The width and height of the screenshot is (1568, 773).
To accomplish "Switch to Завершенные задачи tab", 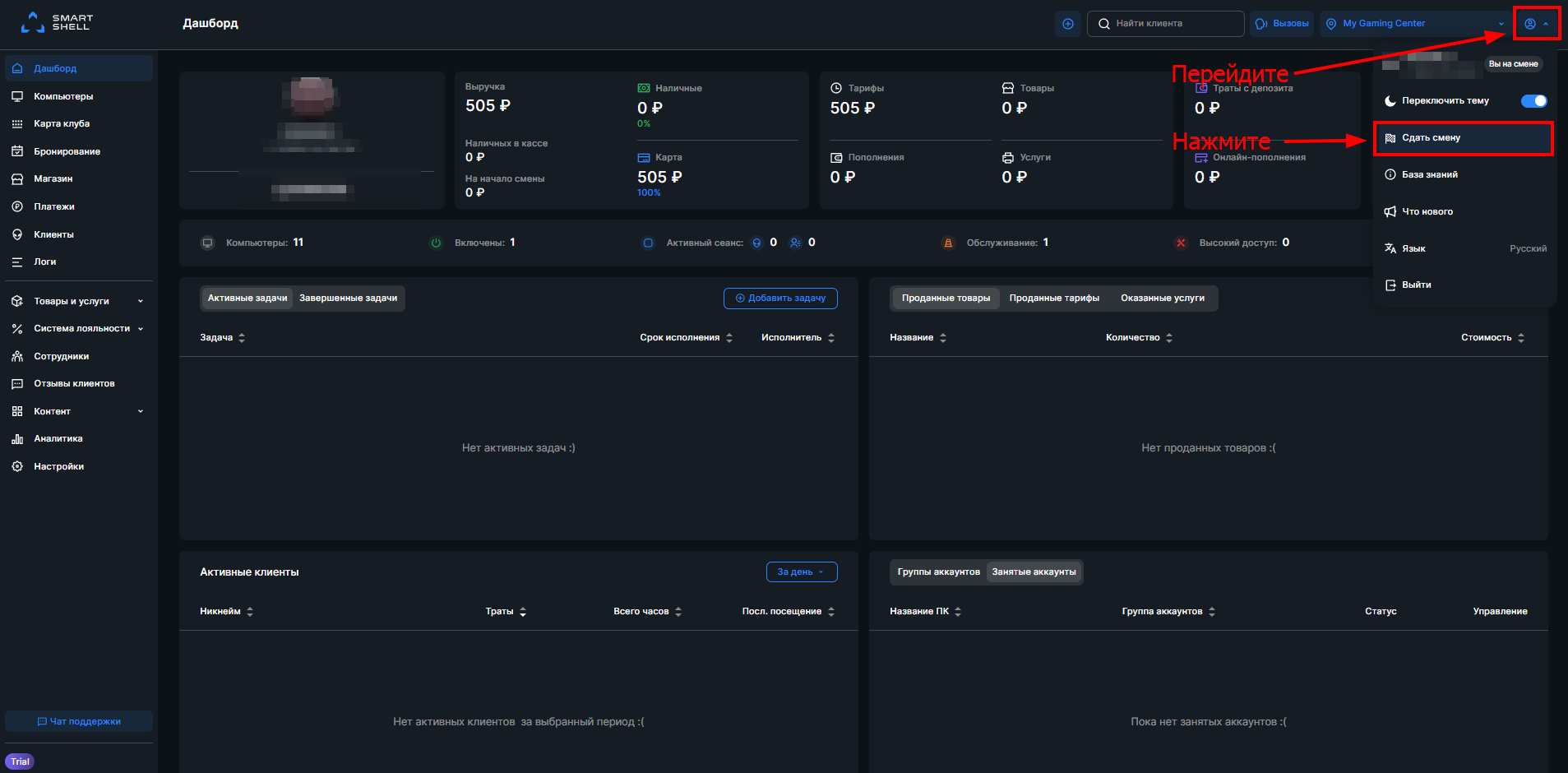I will point(348,298).
